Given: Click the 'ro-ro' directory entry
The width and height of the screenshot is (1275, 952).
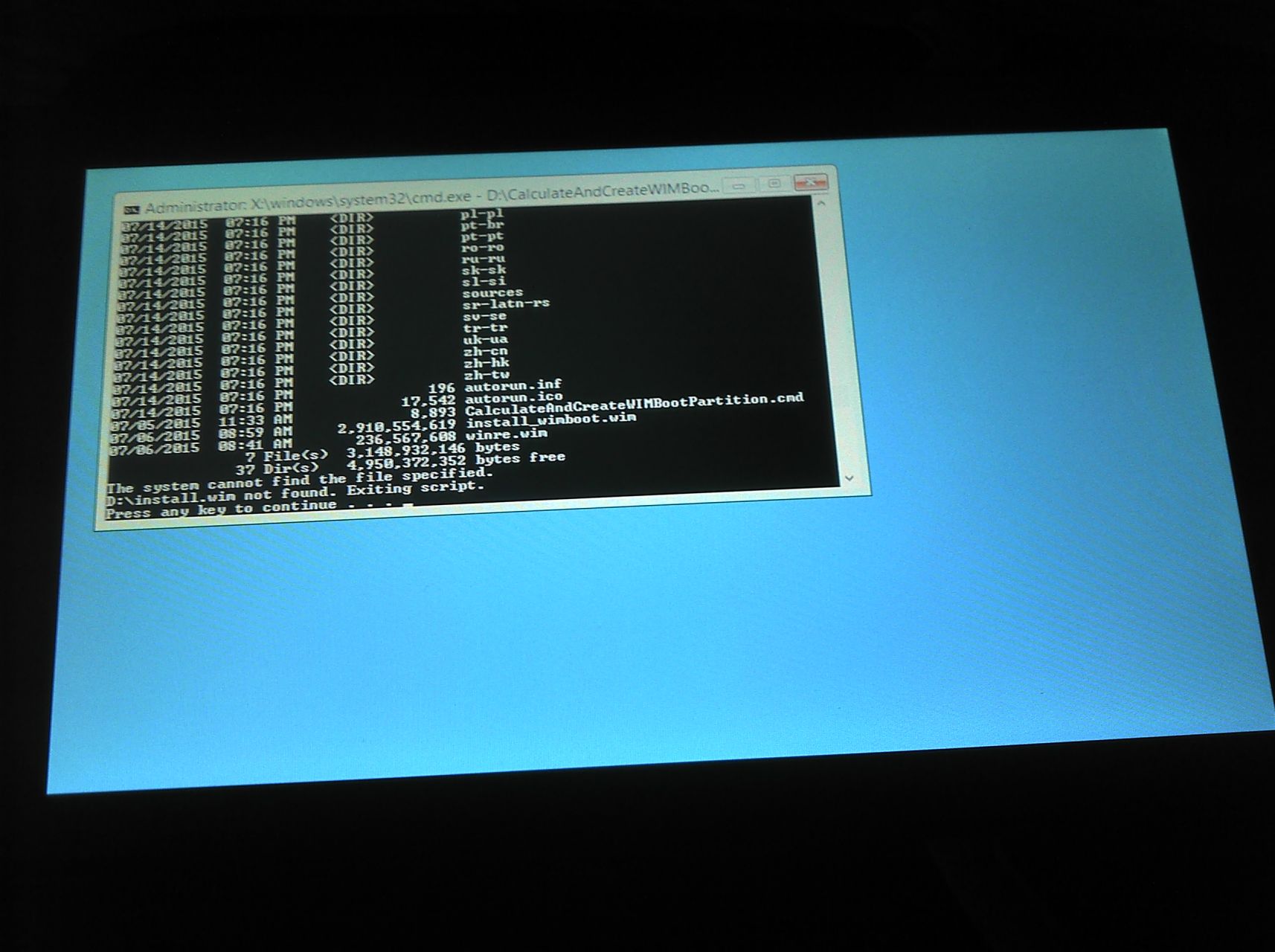Looking at the screenshot, I should (483, 247).
